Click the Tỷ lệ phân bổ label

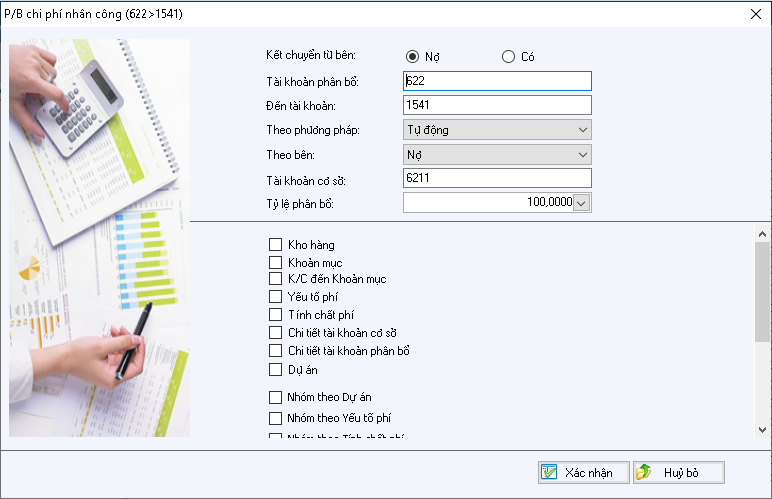300,204
